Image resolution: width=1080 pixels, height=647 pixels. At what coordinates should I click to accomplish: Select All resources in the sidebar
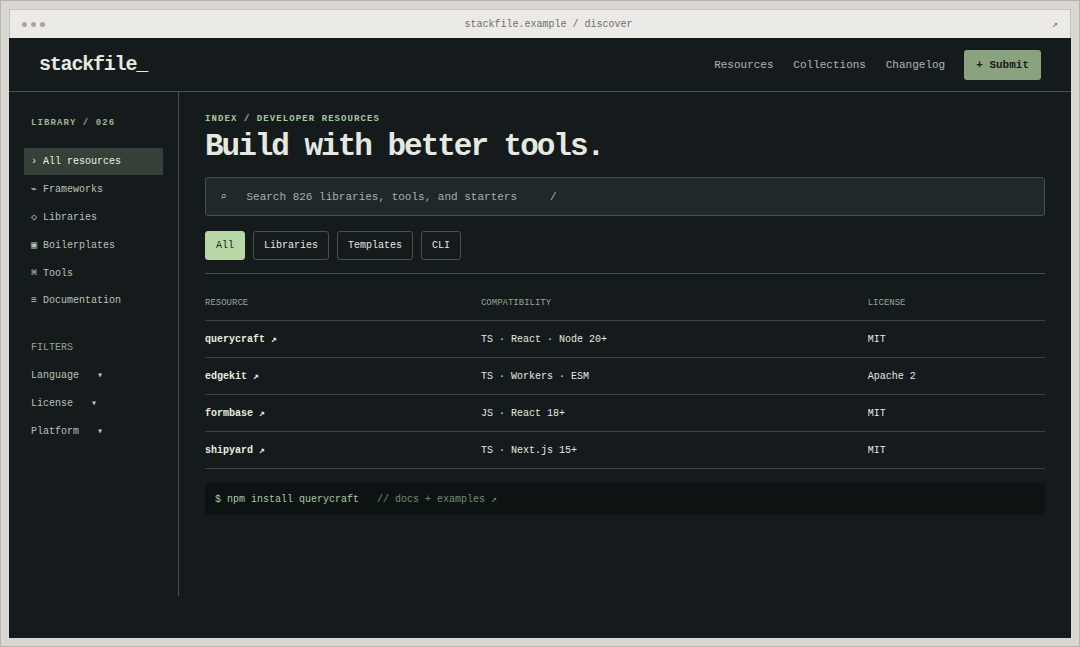94,161
